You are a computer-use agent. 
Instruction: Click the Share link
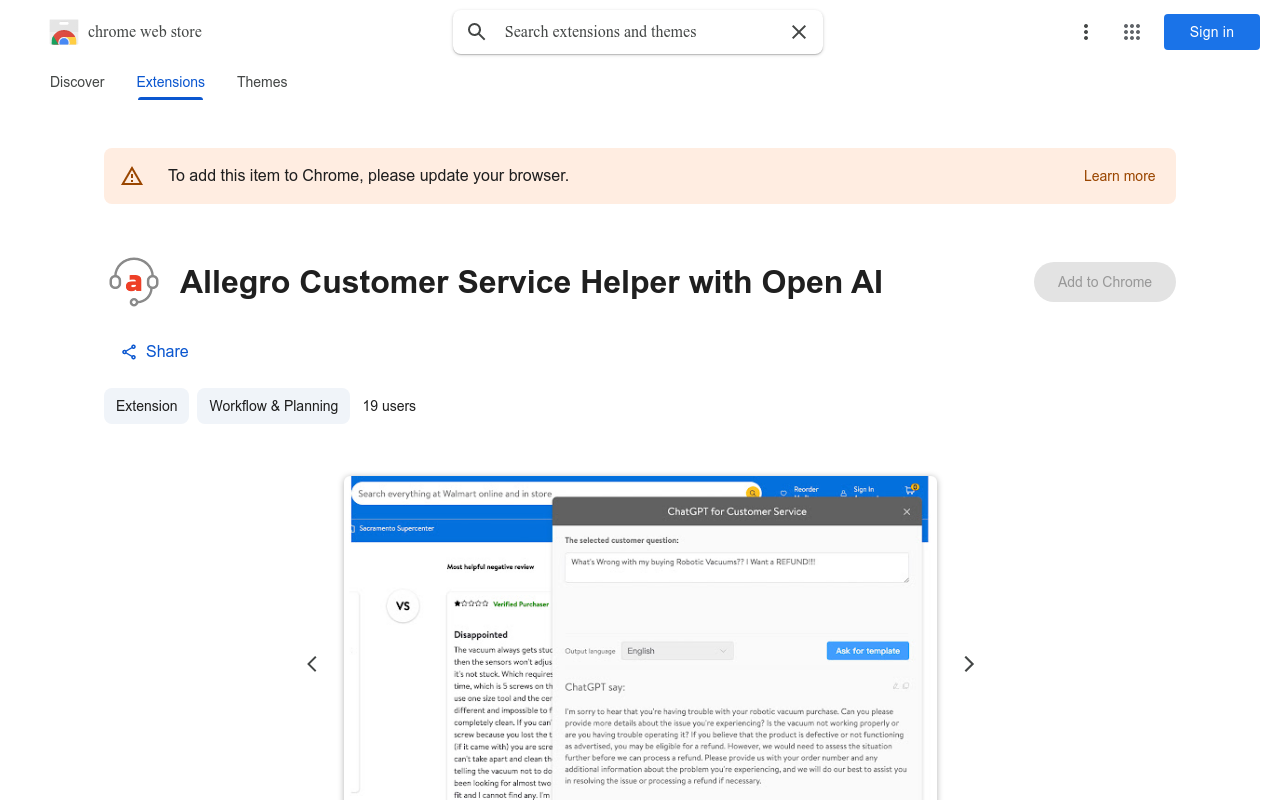click(x=155, y=352)
